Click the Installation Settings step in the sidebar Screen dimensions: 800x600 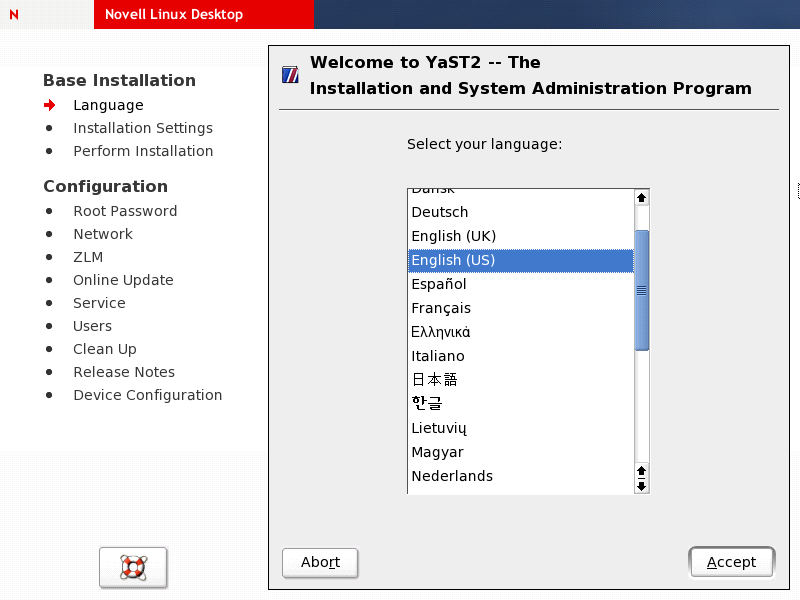click(x=143, y=128)
